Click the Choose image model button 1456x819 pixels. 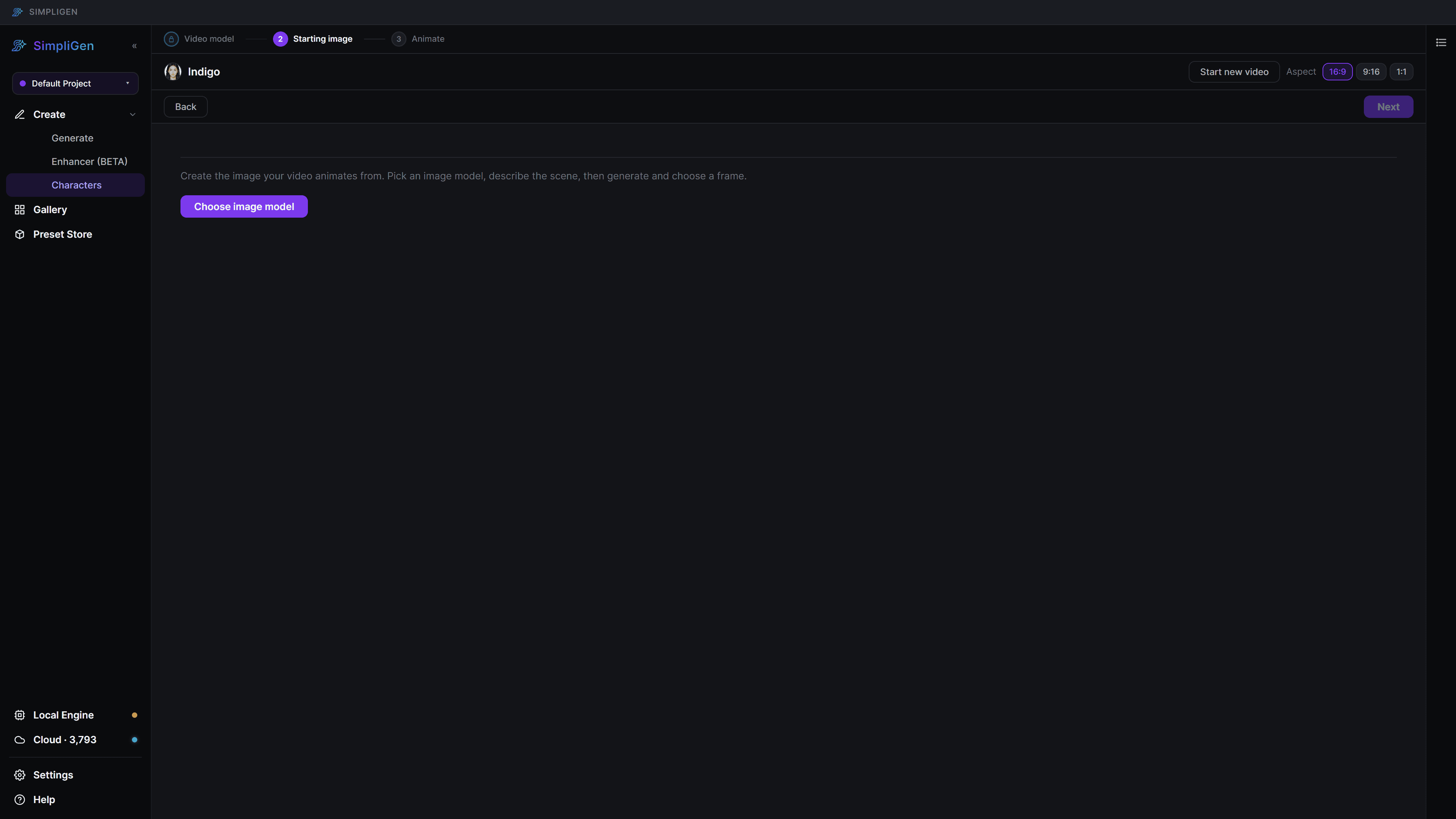[244, 206]
